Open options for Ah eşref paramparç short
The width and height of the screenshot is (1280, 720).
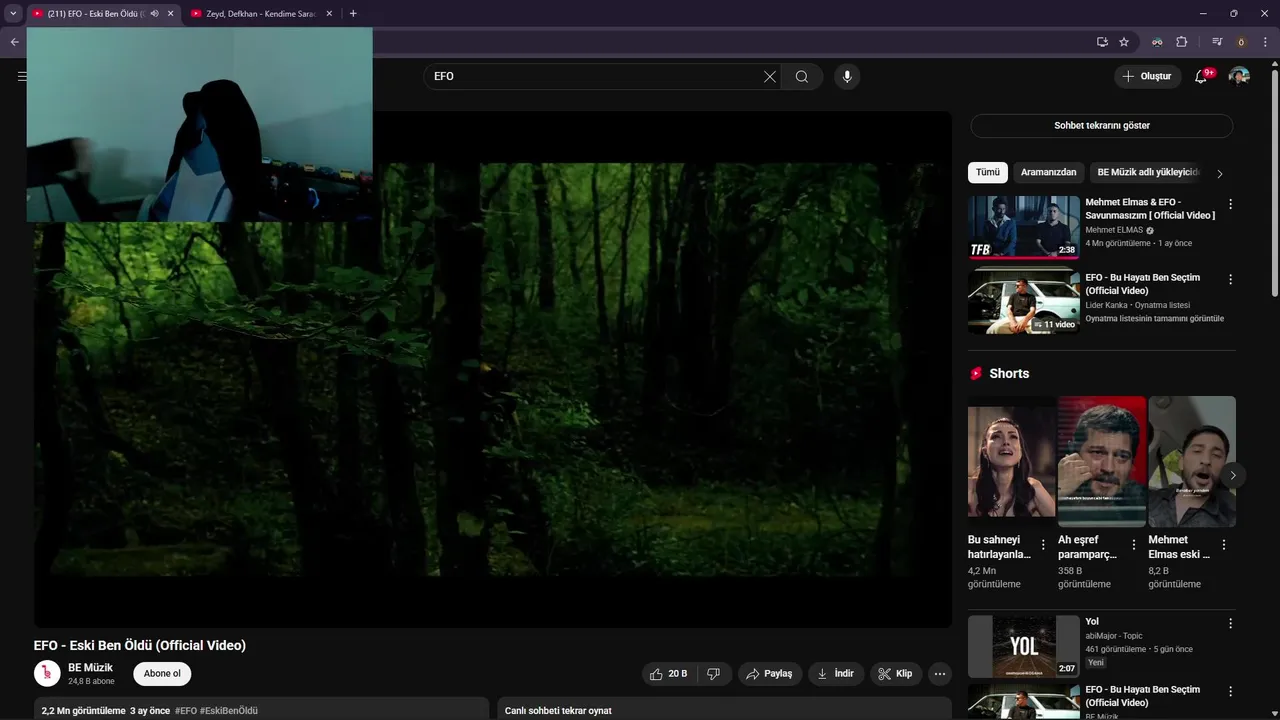point(1133,545)
